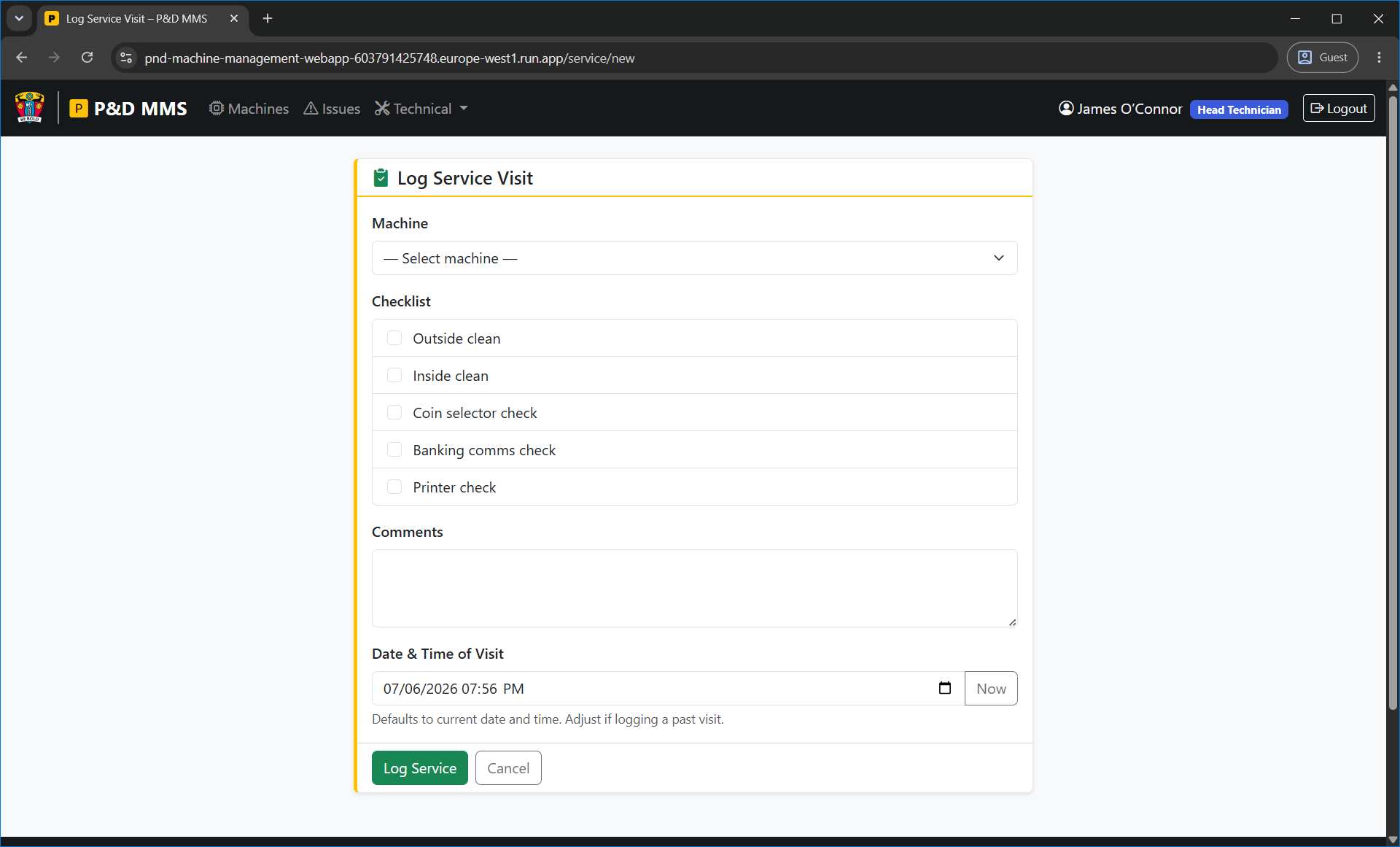Click the green clipboard Log Service Visit icon
The height and width of the screenshot is (847, 1400).
click(381, 178)
